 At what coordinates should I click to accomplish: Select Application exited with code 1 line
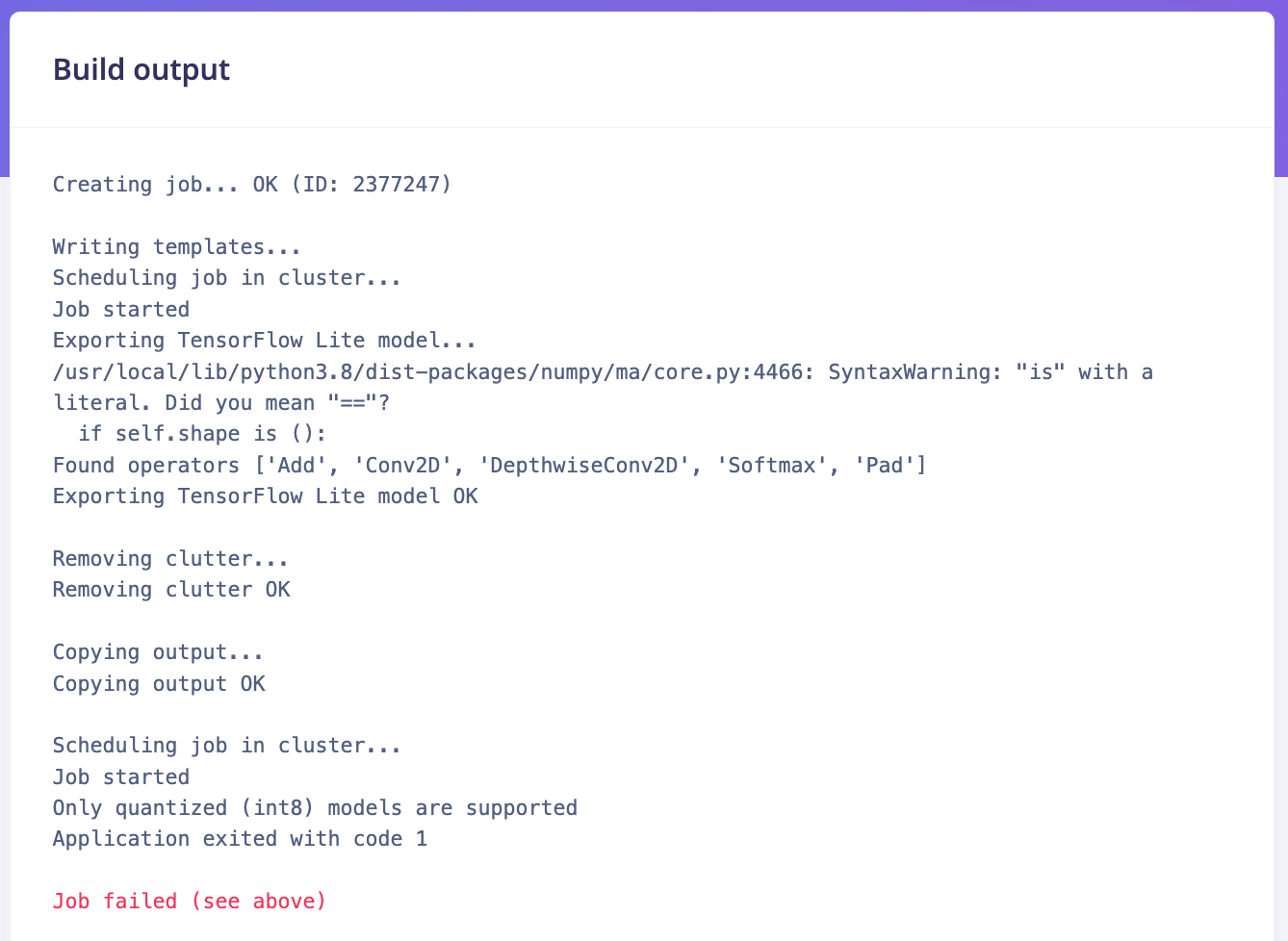tap(241, 839)
